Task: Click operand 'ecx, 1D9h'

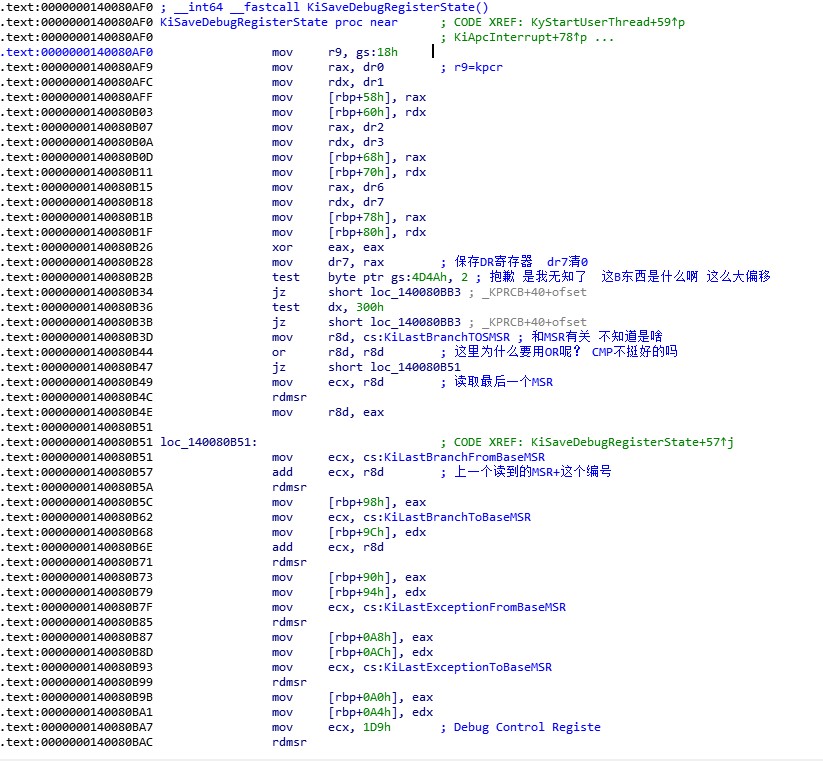Action: pos(359,727)
